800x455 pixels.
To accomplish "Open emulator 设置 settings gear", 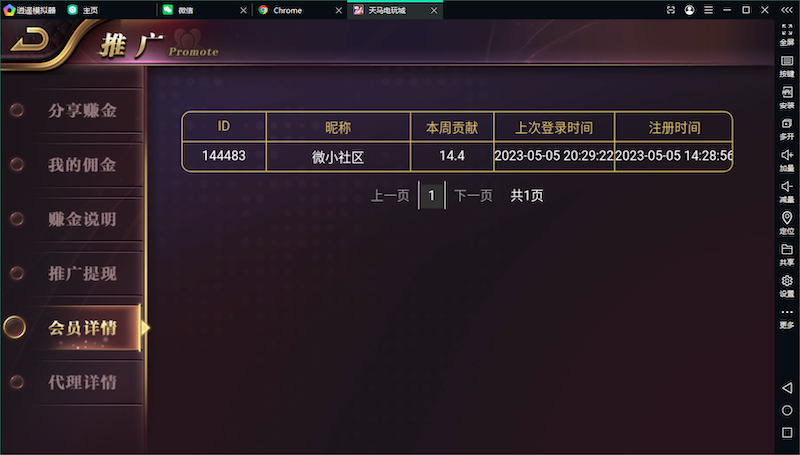I will pos(787,285).
